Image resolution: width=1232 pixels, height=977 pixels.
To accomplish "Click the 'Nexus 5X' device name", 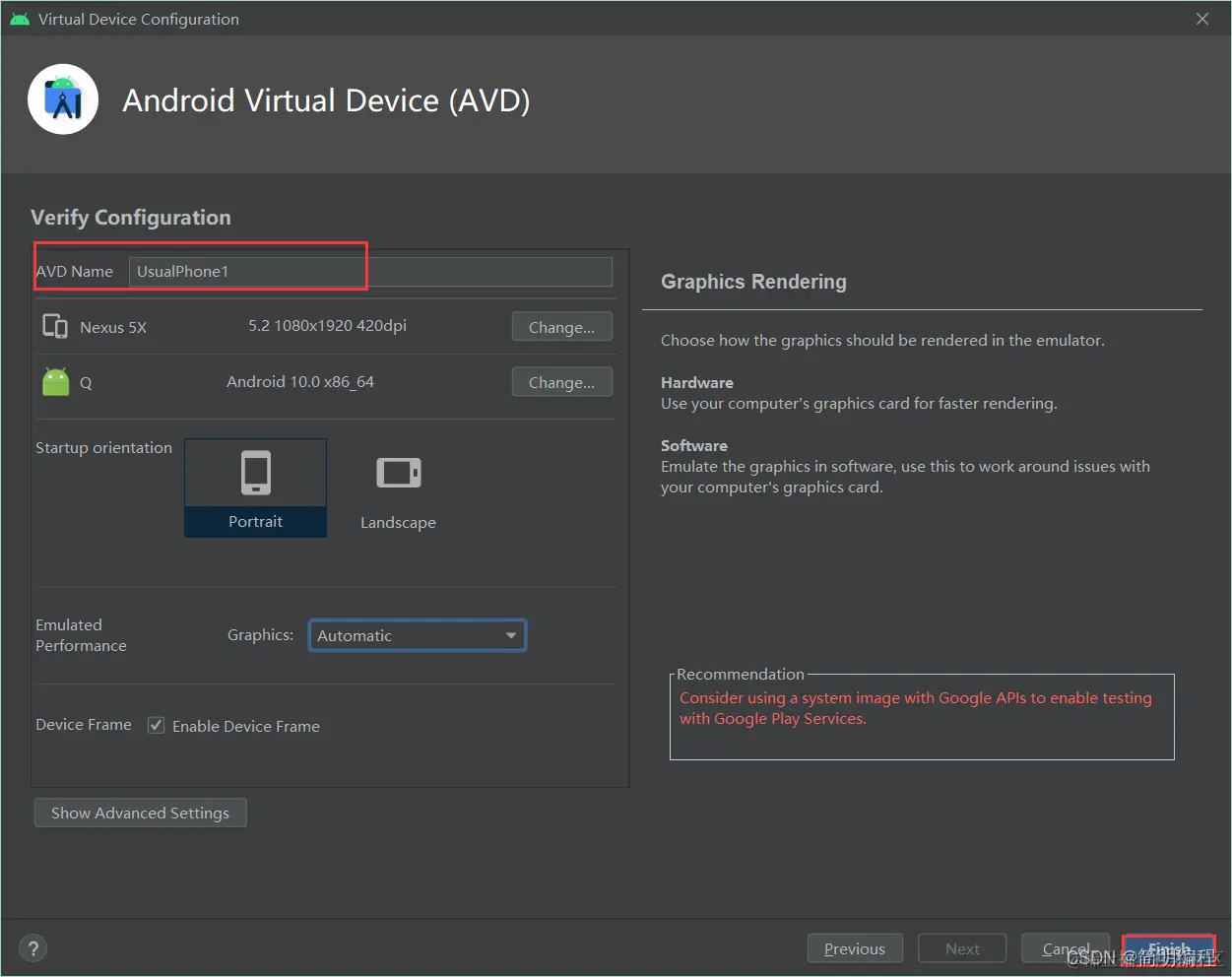I will tap(113, 327).
